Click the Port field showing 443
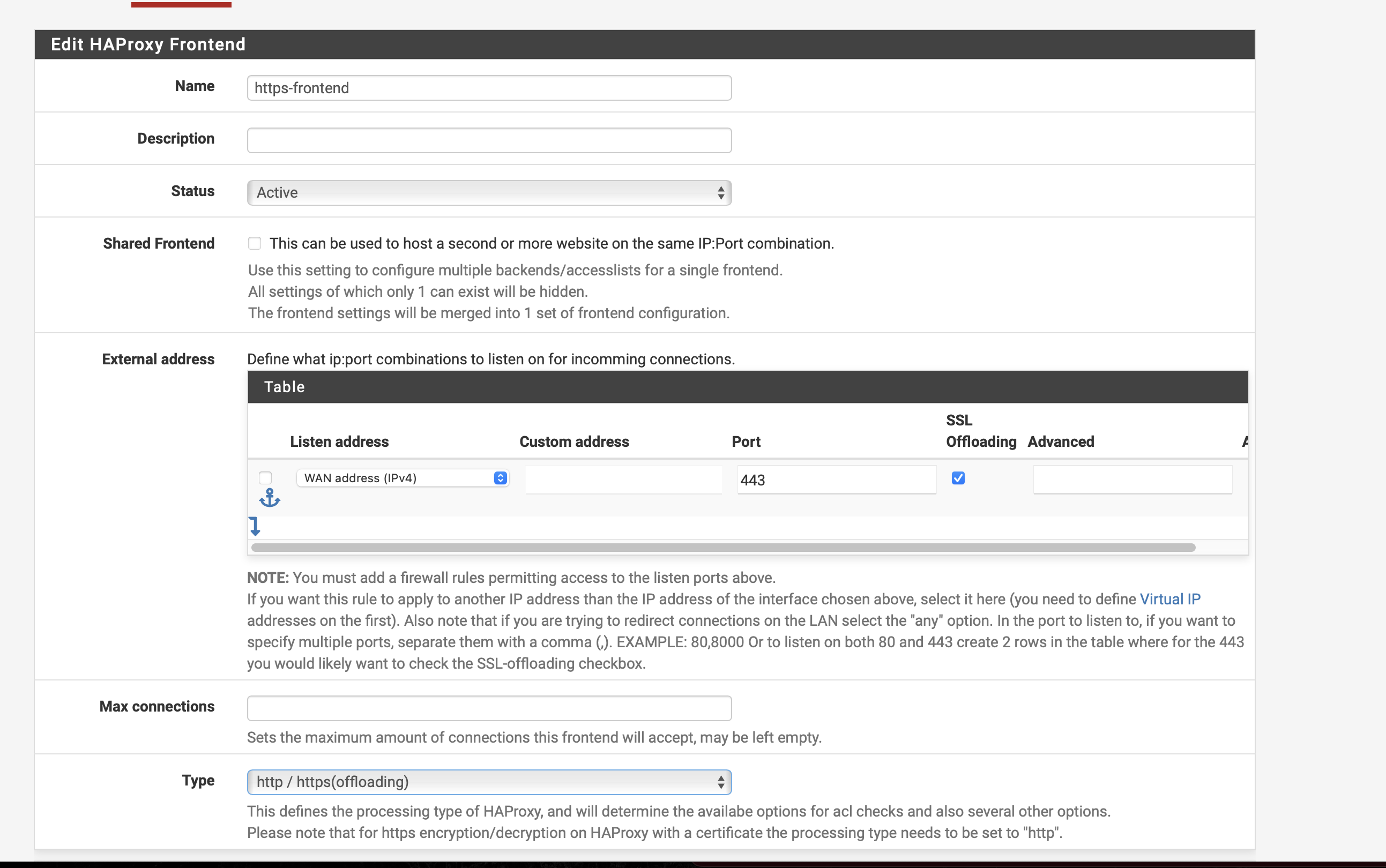Screen dimensions: 1386x868 point(836,480)
